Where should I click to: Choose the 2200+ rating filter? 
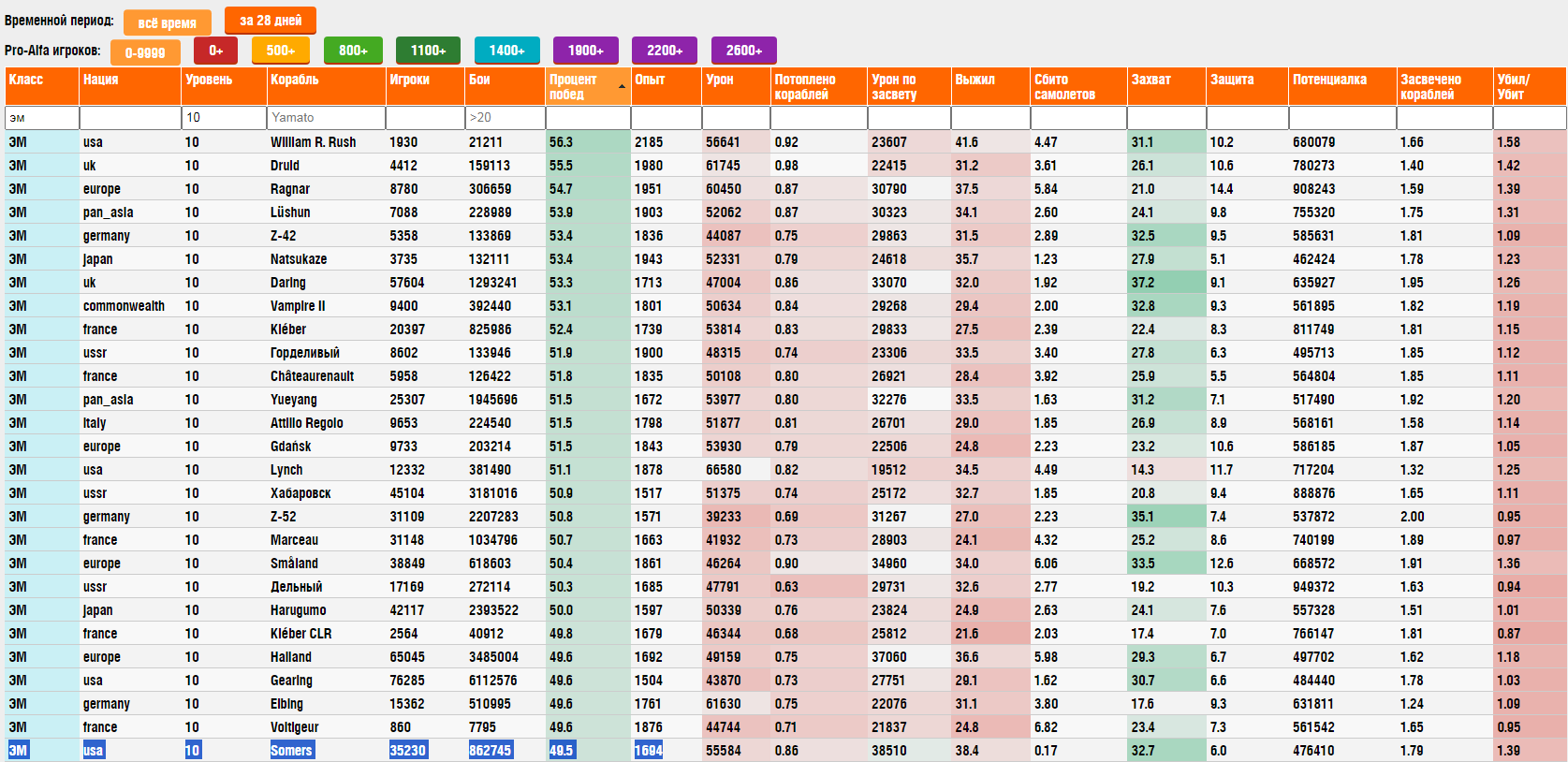click(x=665, y=51)
